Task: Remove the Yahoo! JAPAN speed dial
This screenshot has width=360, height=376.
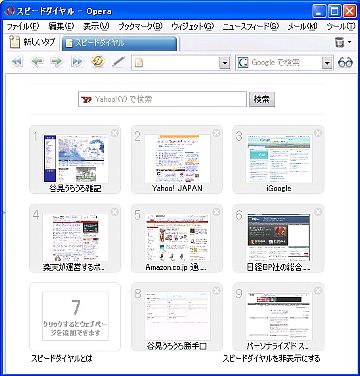Action: click(x=216, y=133)
